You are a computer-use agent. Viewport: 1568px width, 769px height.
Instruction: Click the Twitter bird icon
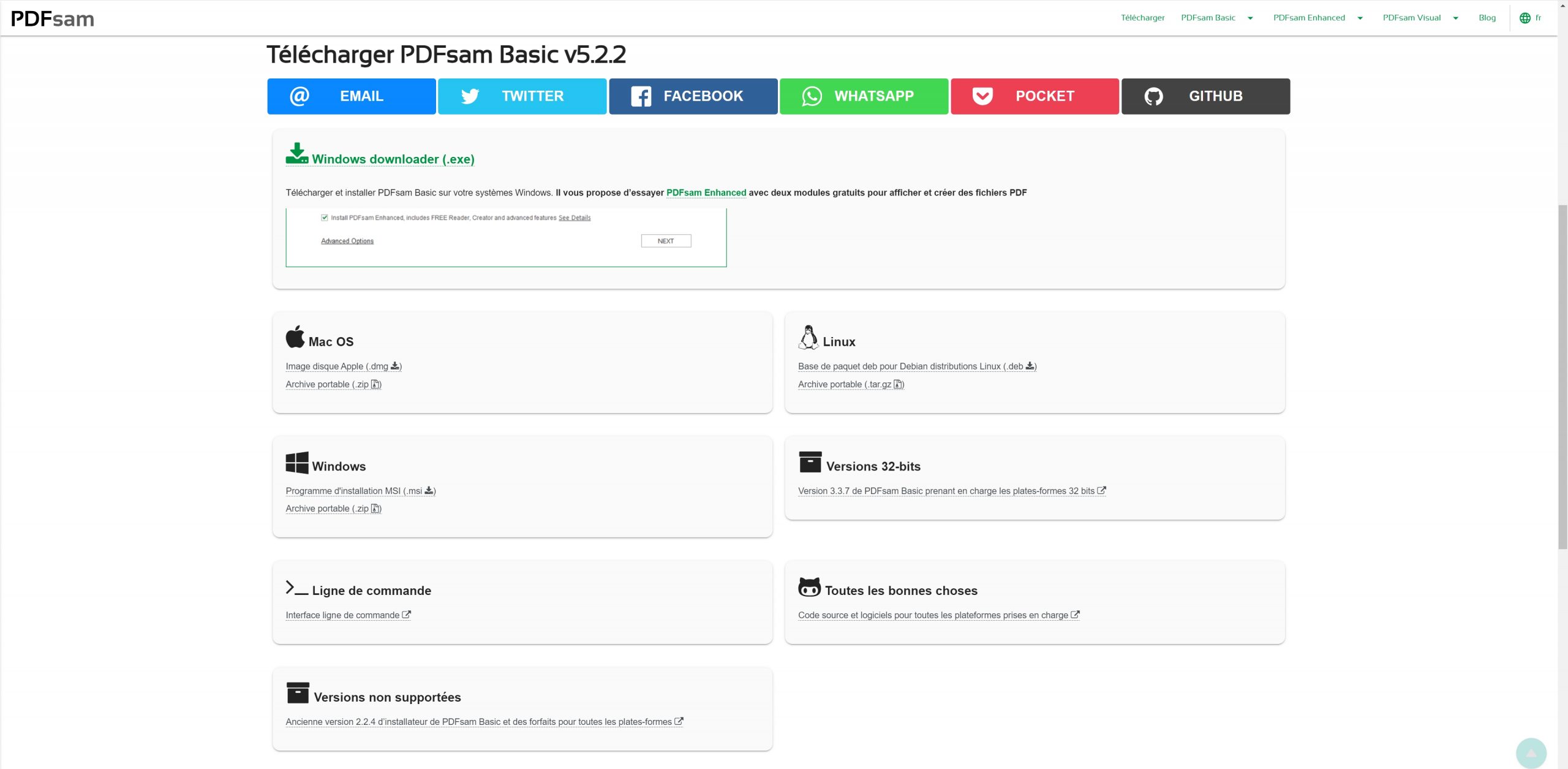tap(470, 96)
